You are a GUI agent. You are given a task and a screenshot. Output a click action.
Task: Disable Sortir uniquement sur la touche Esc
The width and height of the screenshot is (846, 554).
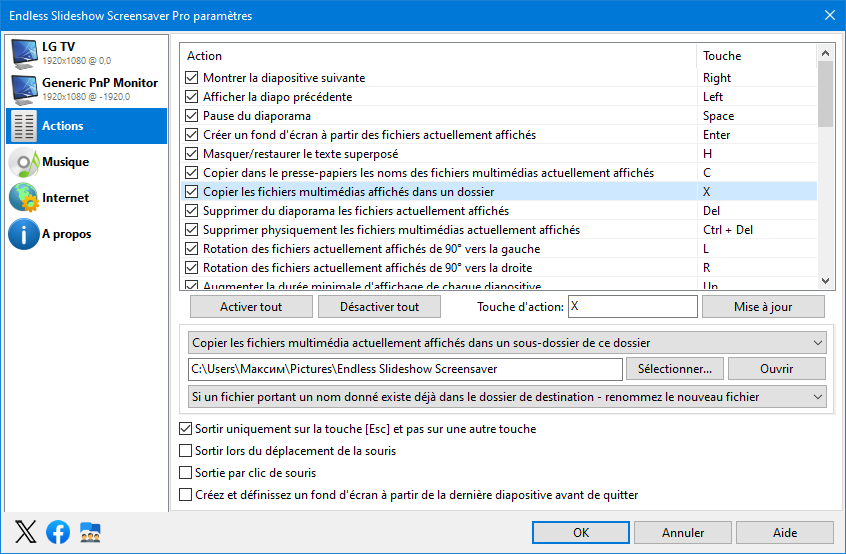[x=185, y=429]
